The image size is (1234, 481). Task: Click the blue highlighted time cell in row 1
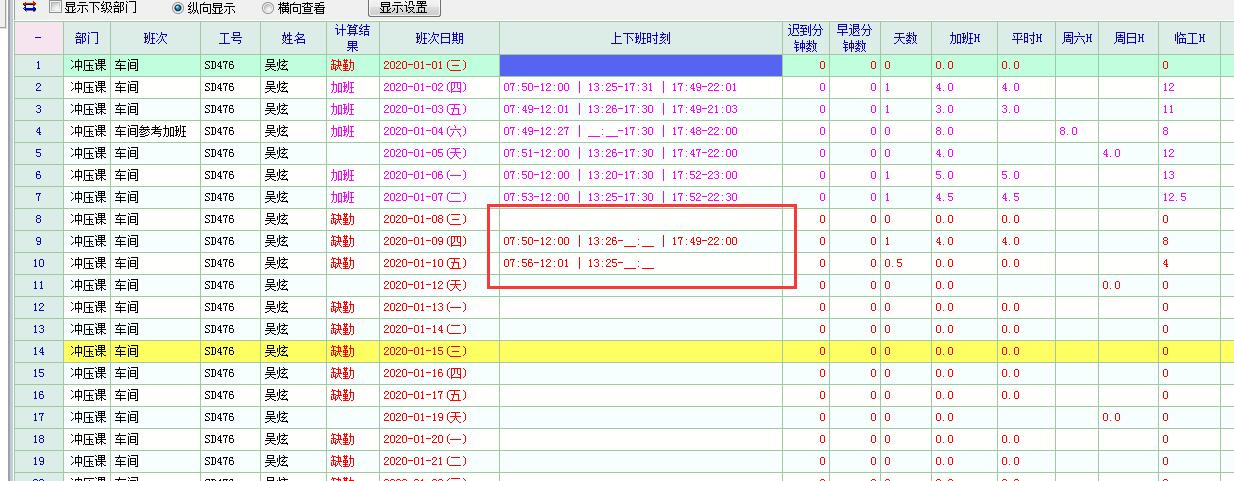coord(640,65)
